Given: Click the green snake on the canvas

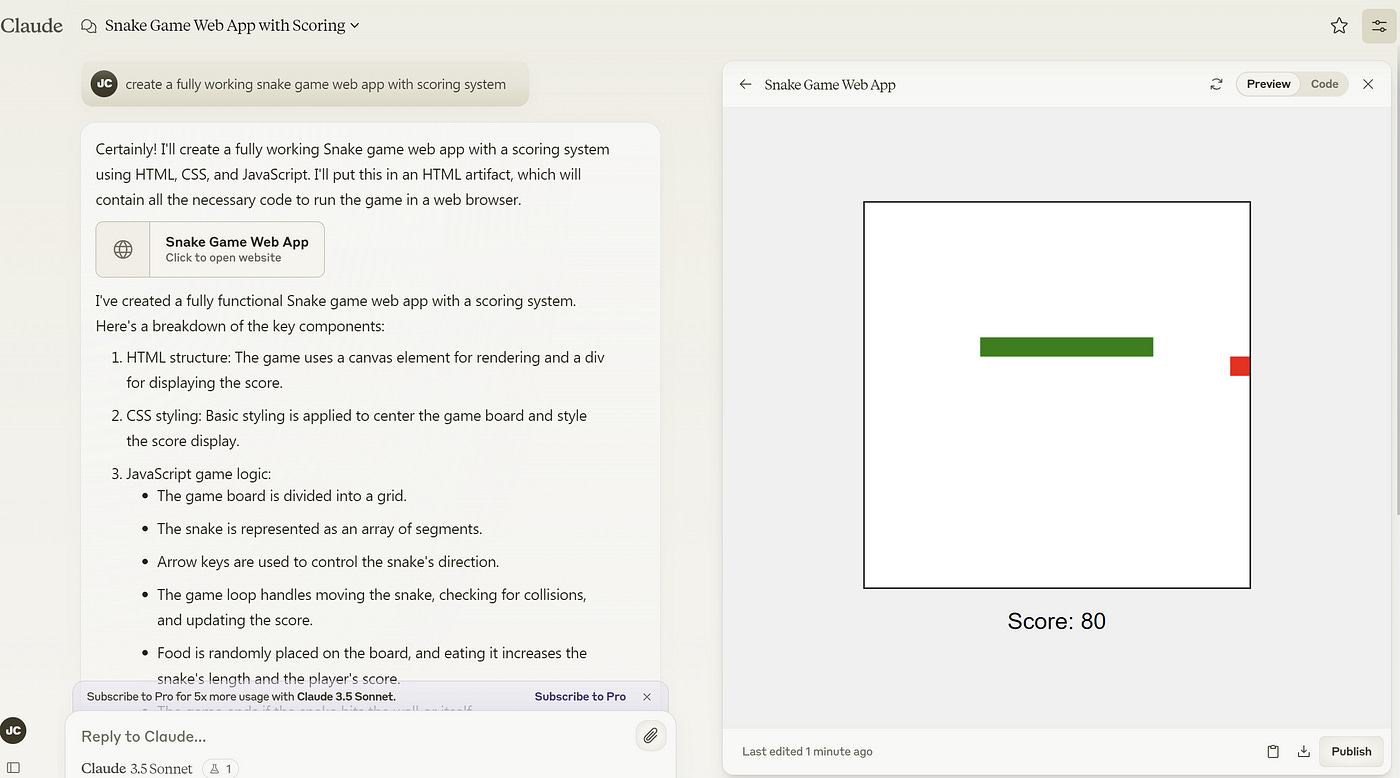Looking at the screenshot, I should coord(1066,347).
